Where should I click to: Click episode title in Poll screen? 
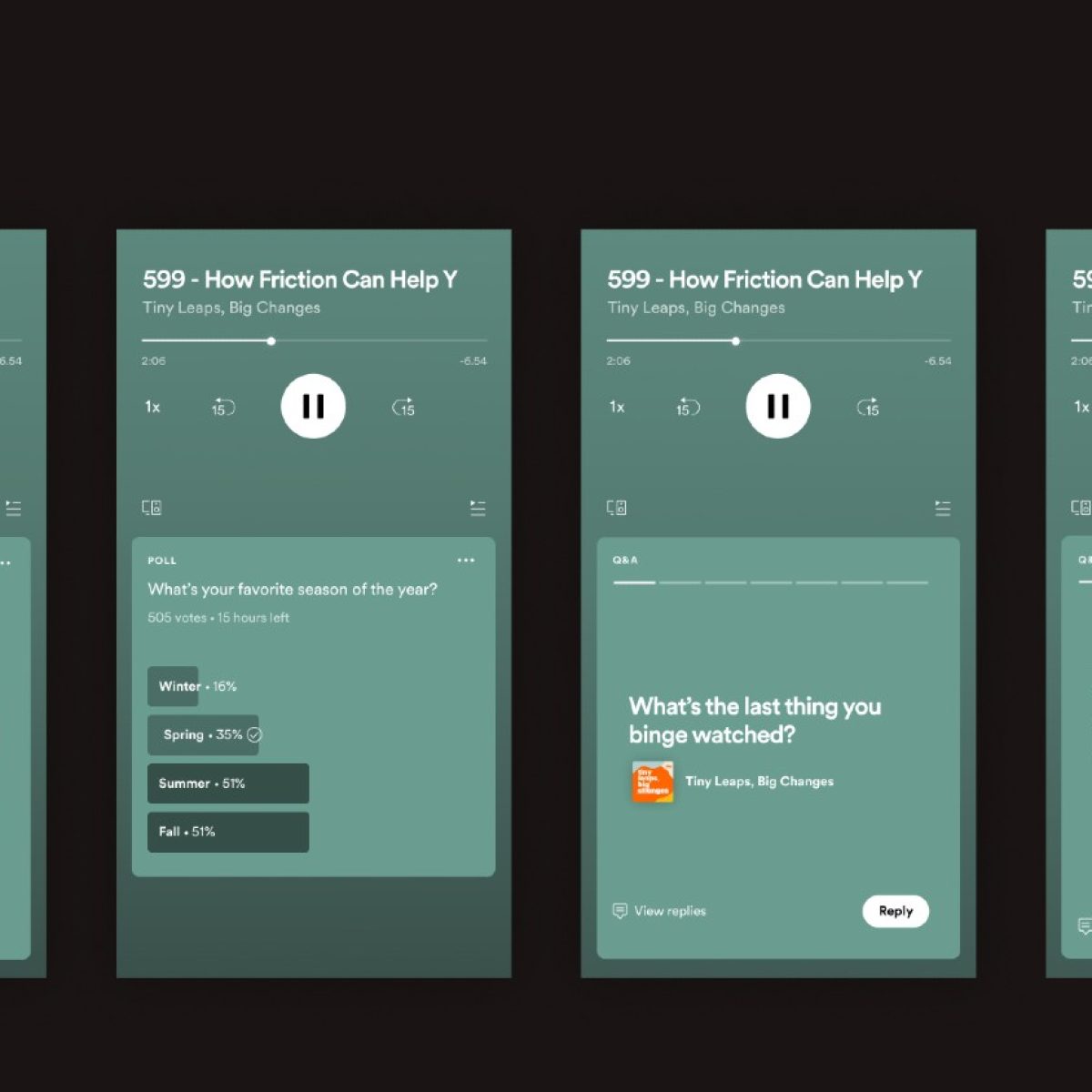click(300, 279)
